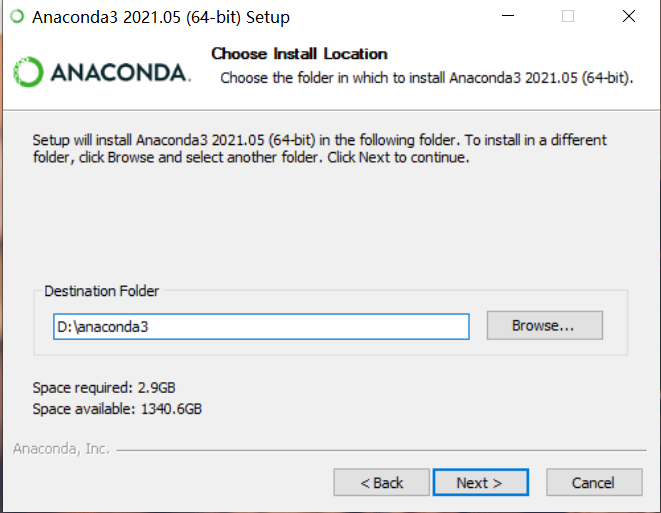The width and height of the screenshot is (661, 513).
Task: Go back with the < Back button
Action: 382,483
